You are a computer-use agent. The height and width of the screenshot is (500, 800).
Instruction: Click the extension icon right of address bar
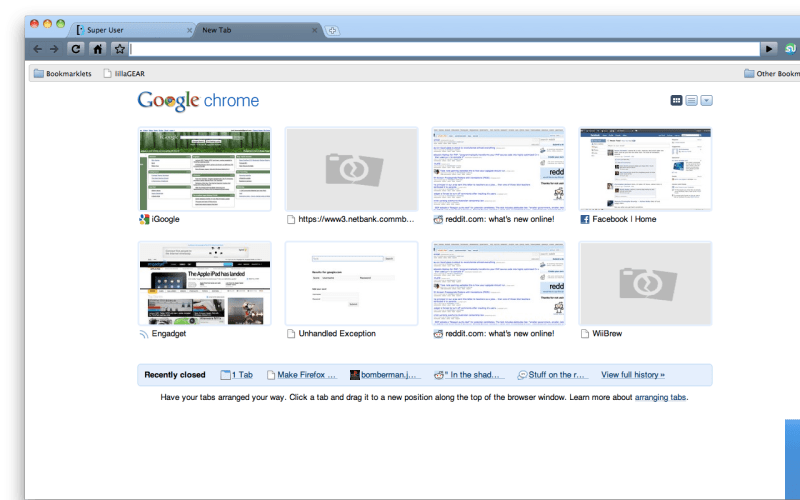pyautogui.click(x=790, y=49)
